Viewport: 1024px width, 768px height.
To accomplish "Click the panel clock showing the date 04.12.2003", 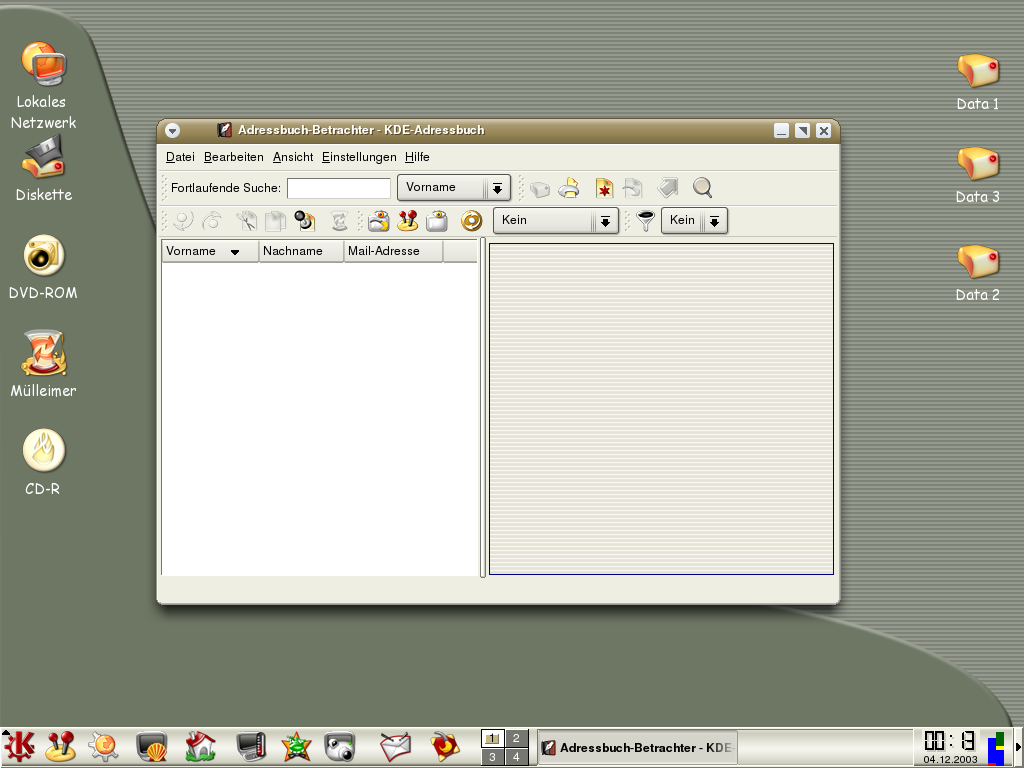I will click(x=950, y=748).
